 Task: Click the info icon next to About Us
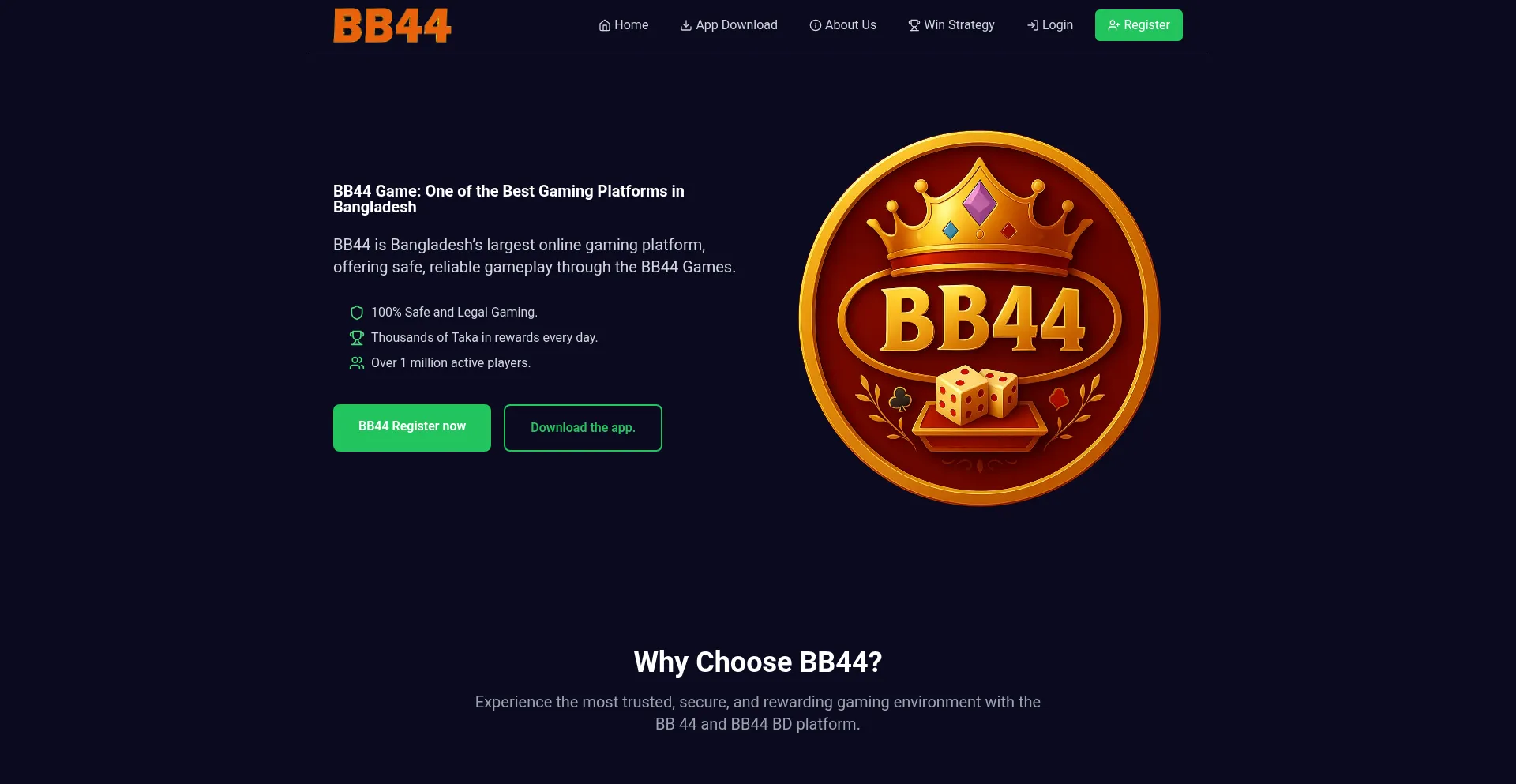[816, 25]
